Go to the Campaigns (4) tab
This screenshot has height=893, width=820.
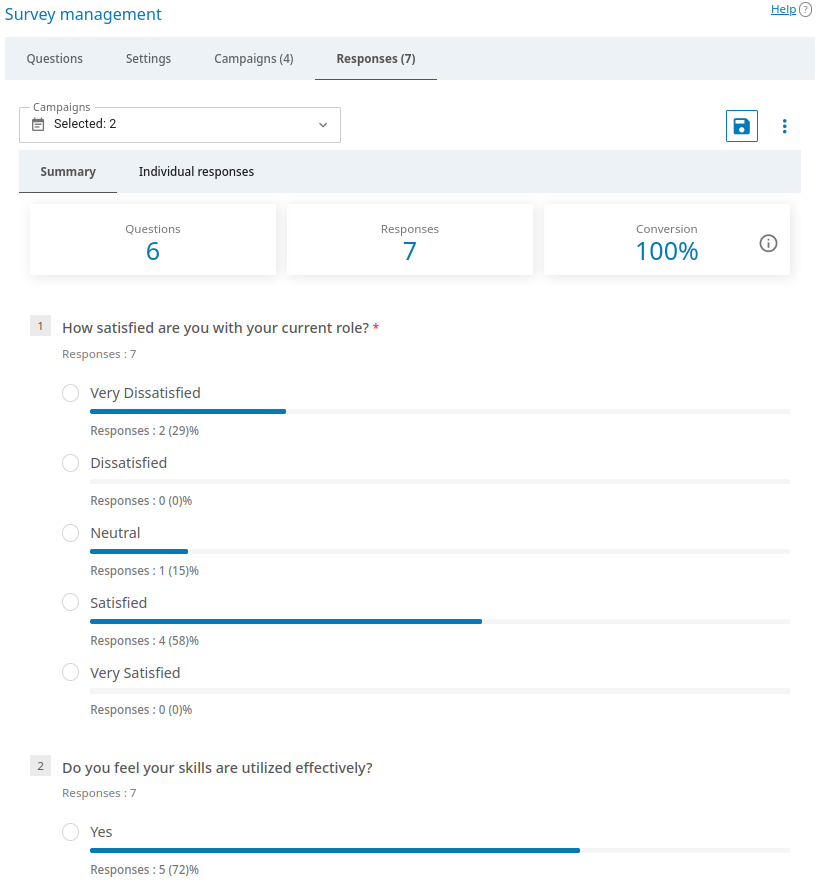point(254,59)
